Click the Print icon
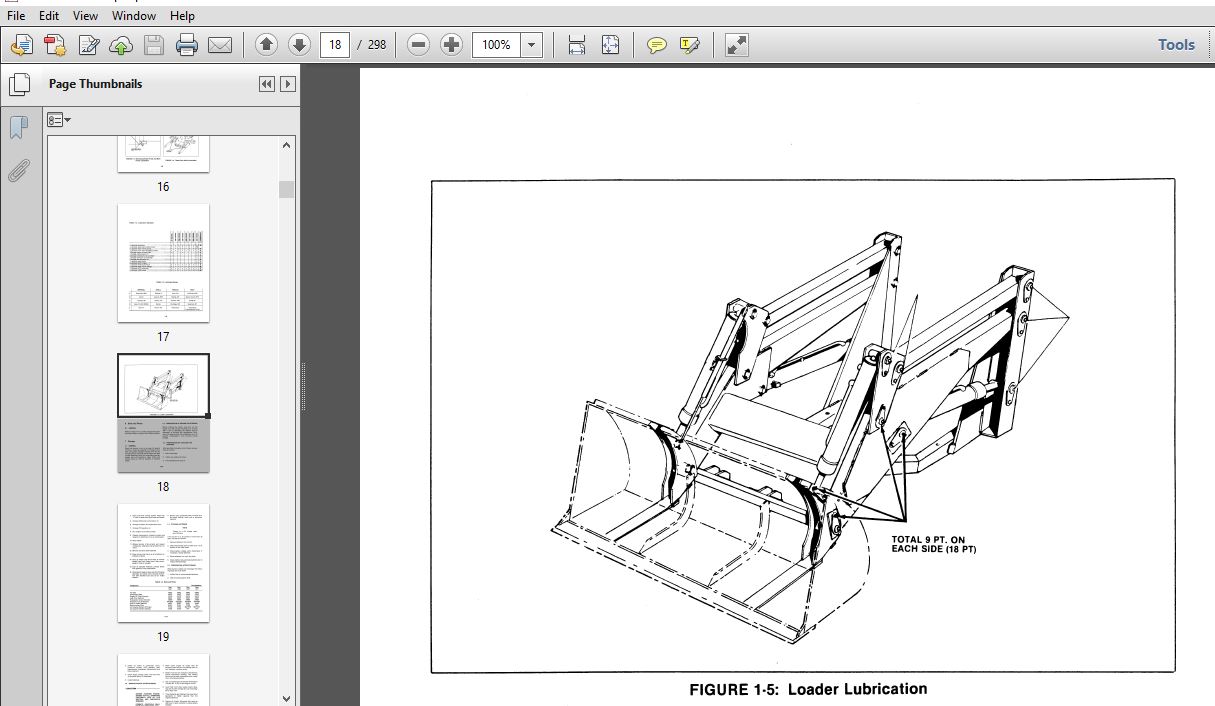The width and height of the screenshot is (1215, 706). point(187,45)
